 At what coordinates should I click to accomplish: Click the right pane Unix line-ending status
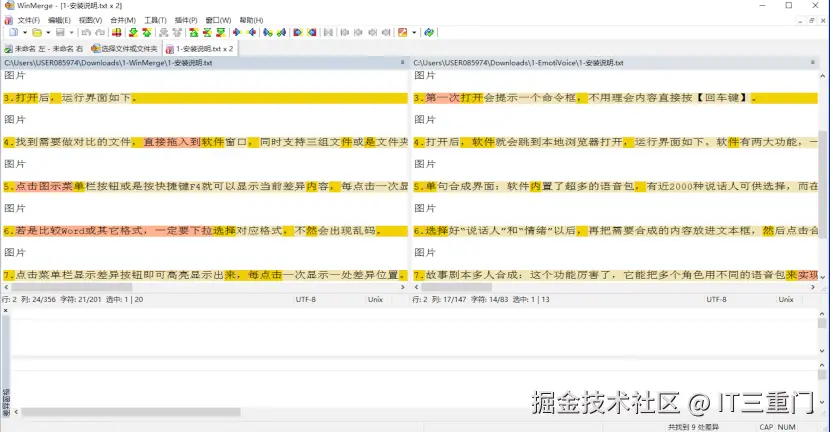click(x=786, y=300)
